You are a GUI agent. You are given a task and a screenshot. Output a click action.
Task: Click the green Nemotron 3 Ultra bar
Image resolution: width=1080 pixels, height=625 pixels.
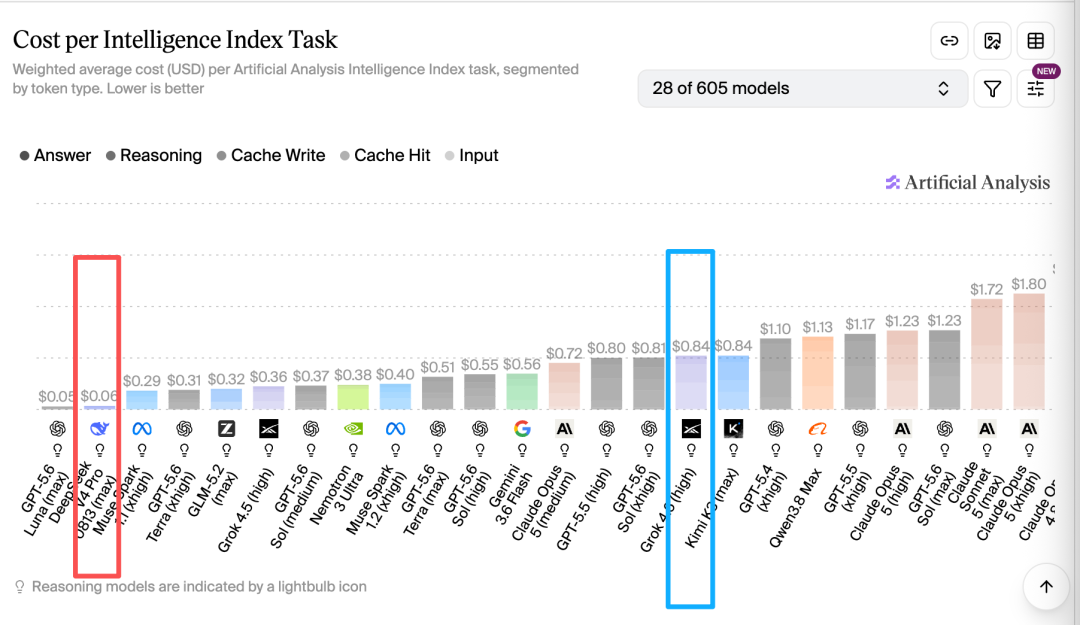coord(353,398)
